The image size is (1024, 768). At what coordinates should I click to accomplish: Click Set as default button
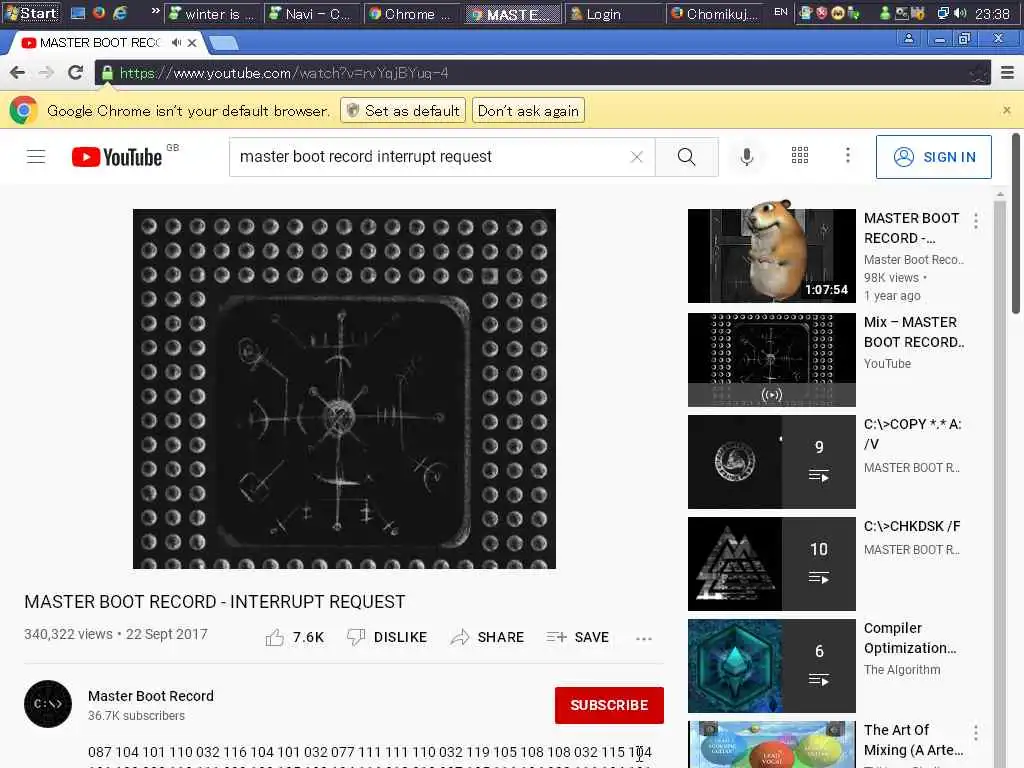(403, 111)
